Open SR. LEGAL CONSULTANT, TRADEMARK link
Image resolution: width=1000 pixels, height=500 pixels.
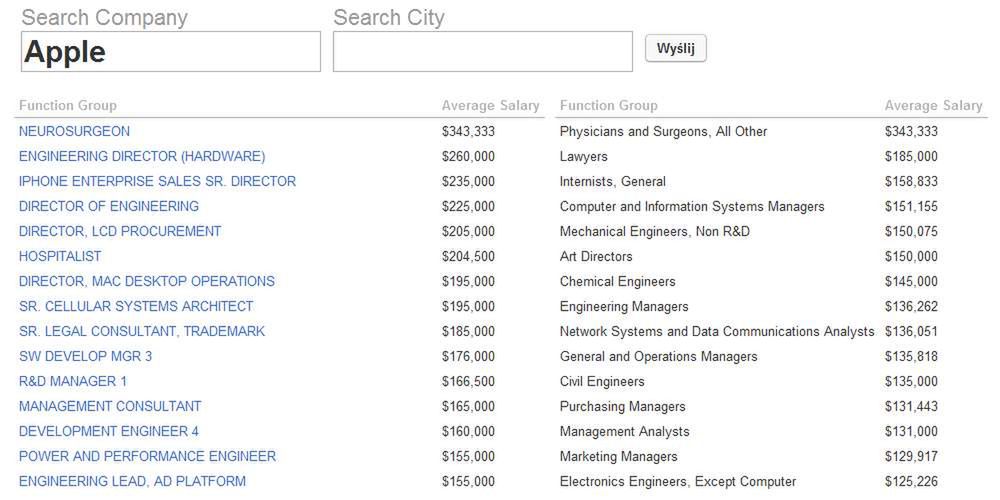pos(142,332)
